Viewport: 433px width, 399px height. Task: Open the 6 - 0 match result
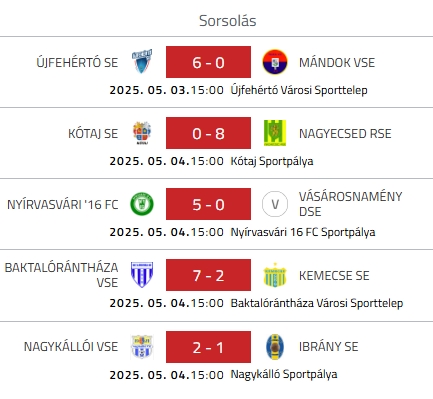tap(208, 62)
